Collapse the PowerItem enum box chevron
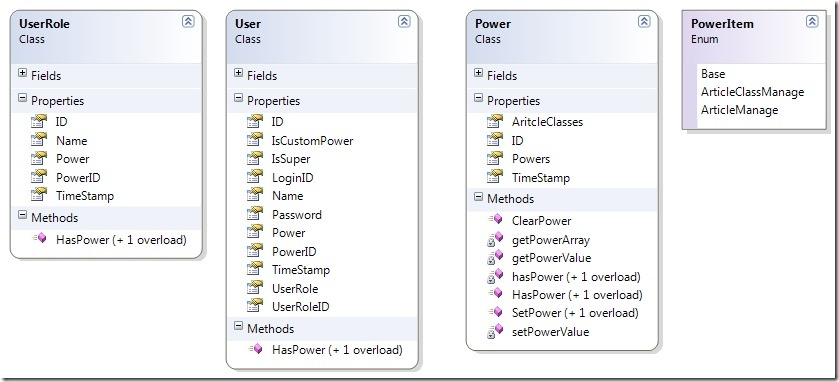The image size is (839, 382). pos(812,21)
